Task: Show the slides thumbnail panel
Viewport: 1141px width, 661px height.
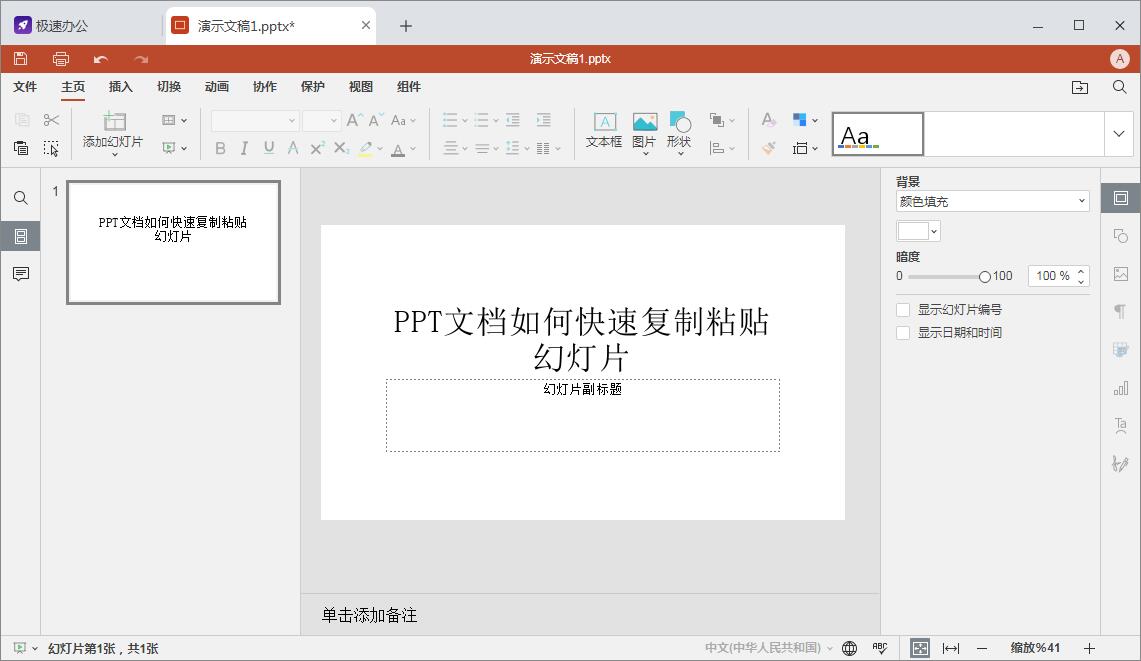Action: 21,236
